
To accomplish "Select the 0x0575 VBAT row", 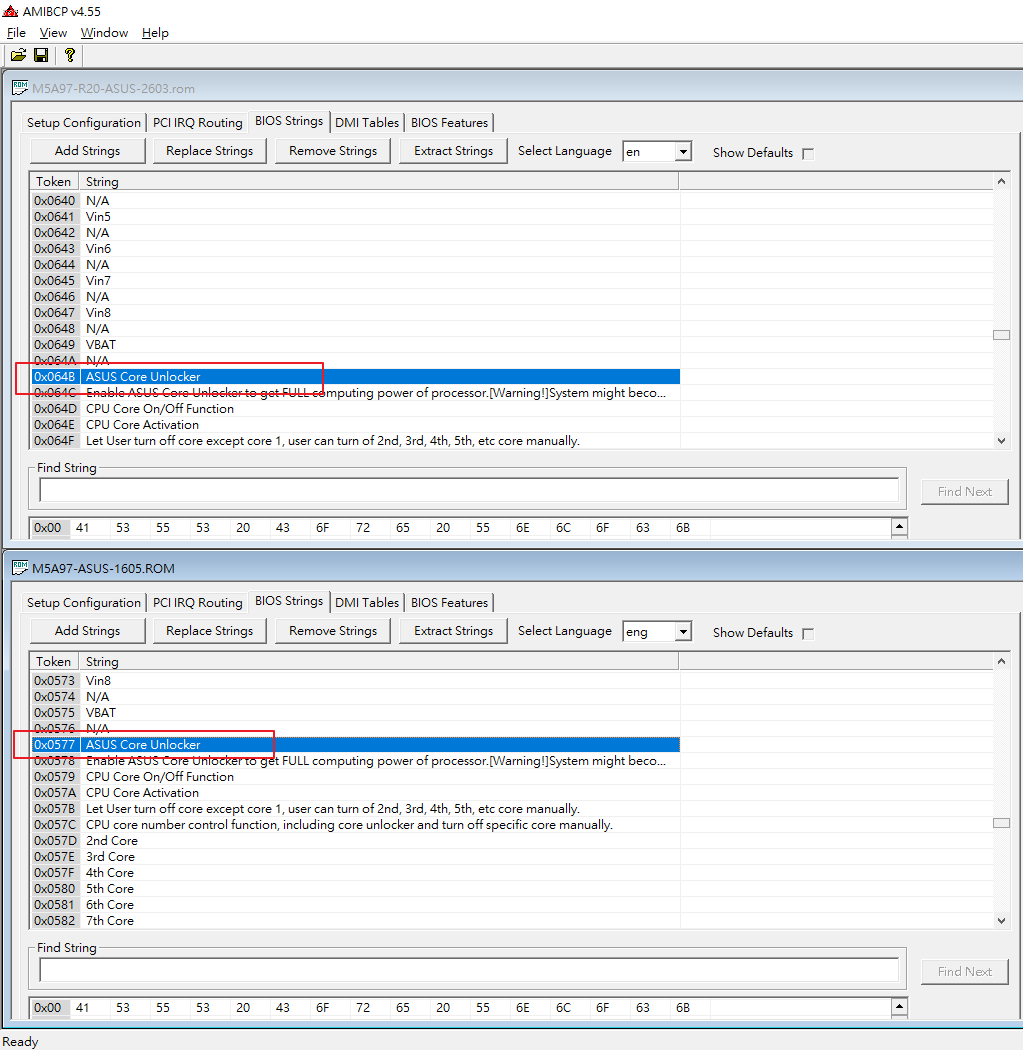I will 356,712.
